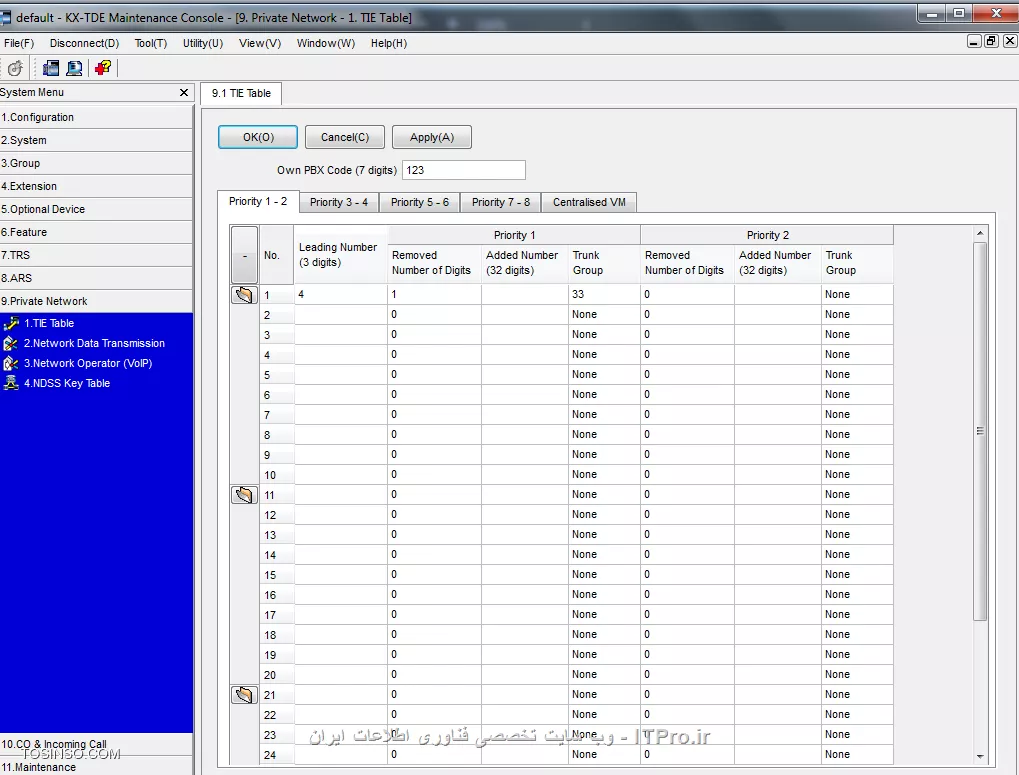The width and height of the screenshot is (1019, 775).
Task: Expand the 8.ARS menu section
Action: 96,278
